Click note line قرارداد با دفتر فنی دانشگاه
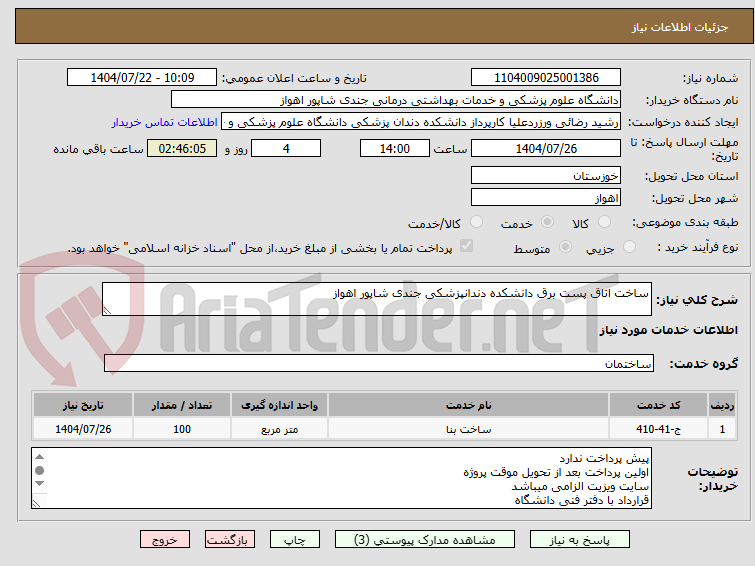755x566 pixels. point(582,500)
